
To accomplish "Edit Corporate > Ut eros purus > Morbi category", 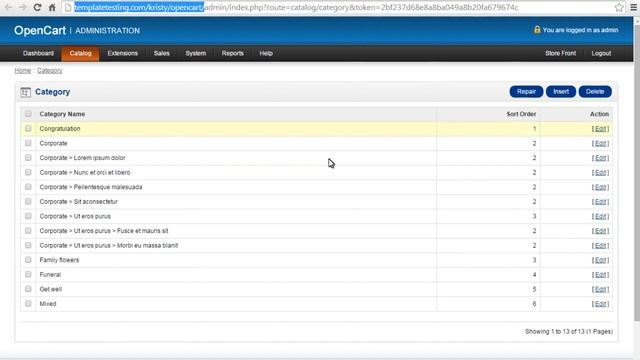I will (600, 246).
